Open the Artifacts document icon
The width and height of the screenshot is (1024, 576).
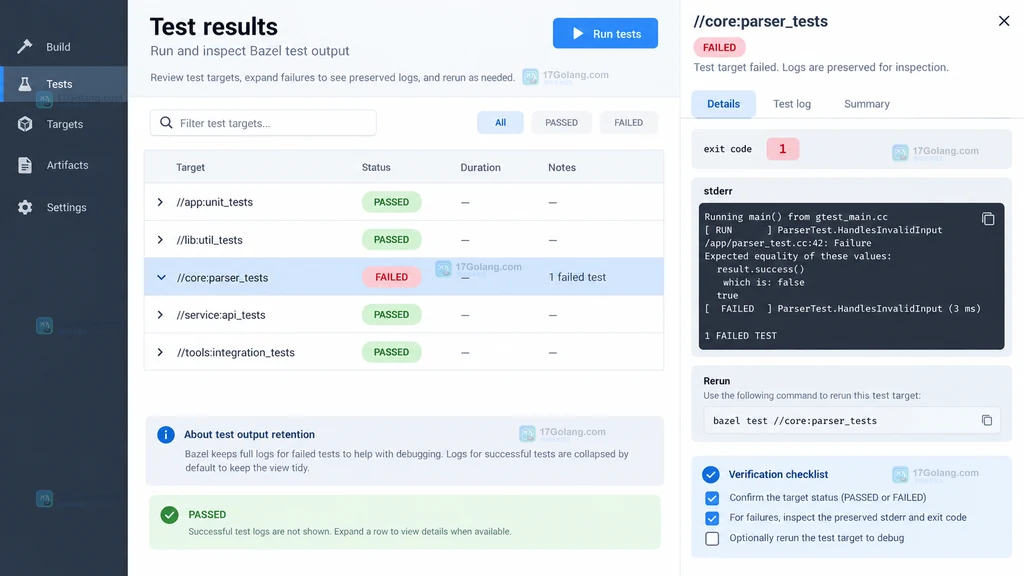[25, 165]
